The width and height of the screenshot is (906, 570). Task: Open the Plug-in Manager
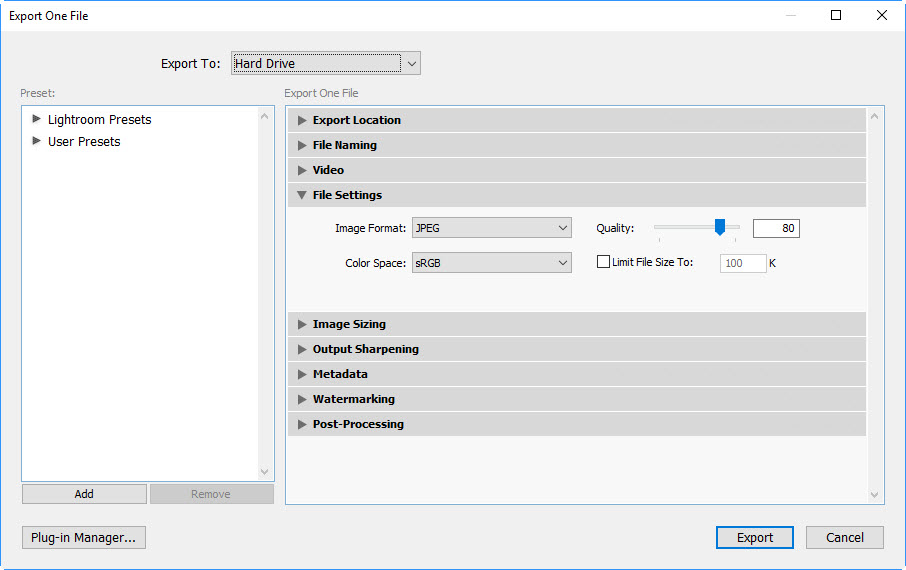tap(84, 538)
